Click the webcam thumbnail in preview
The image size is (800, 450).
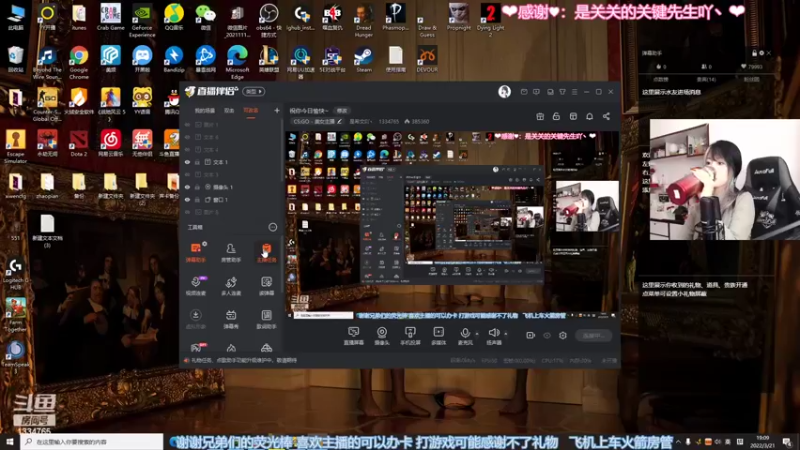click(587, 206)
